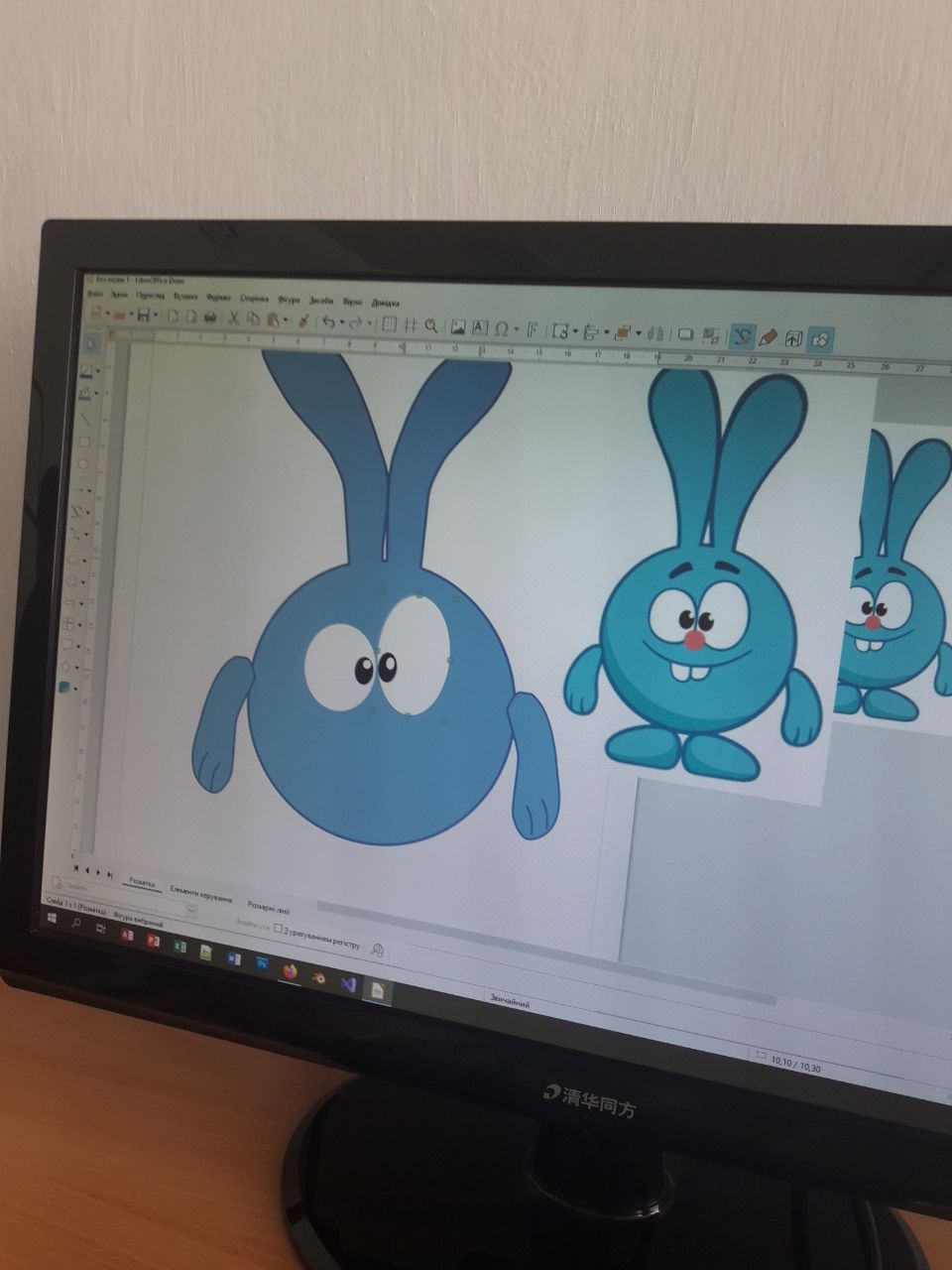Open the Файл menu

94,295
